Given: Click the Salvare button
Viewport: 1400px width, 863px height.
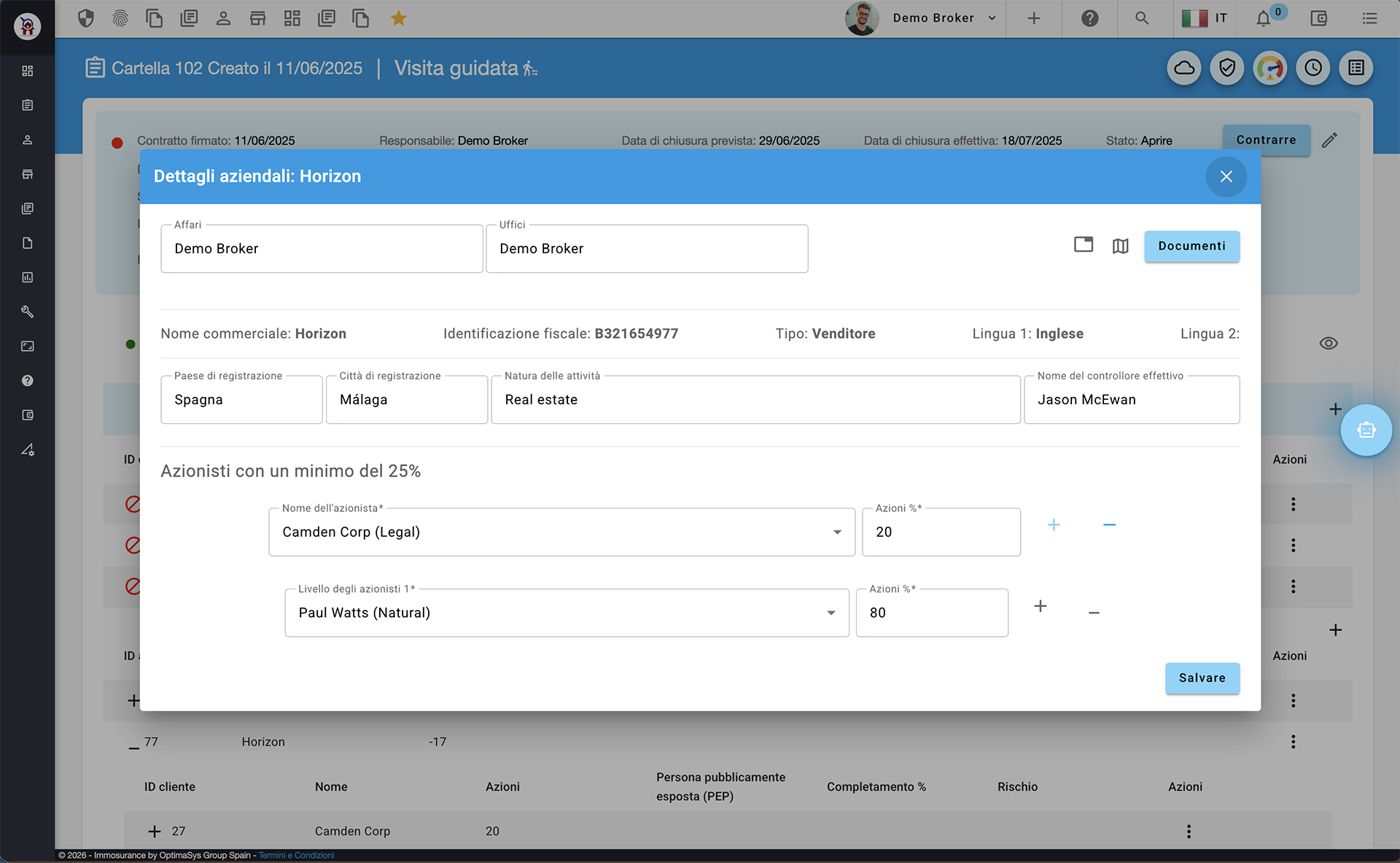Looking at the screenshot, I should [1202, 678].
